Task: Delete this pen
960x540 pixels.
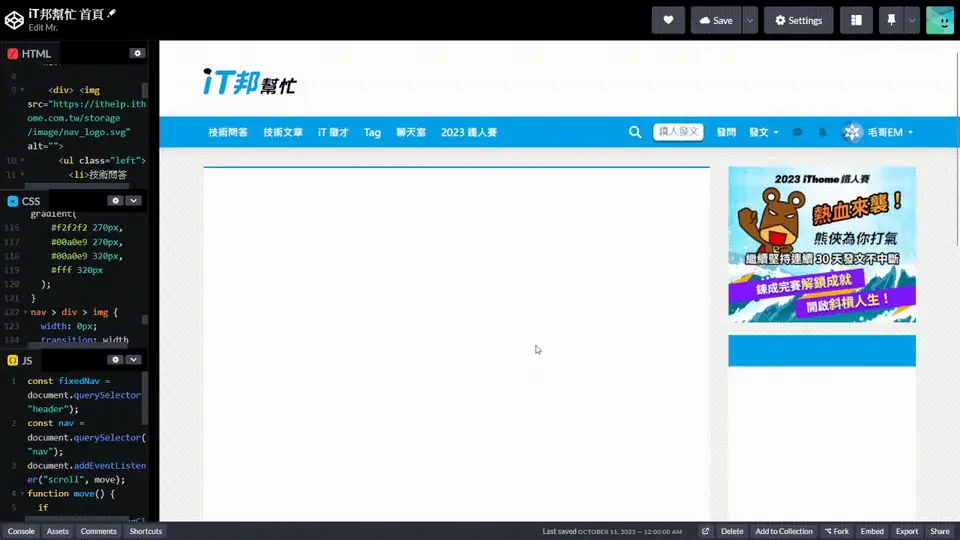Action: pyautogui.click(x=732, y=531)
